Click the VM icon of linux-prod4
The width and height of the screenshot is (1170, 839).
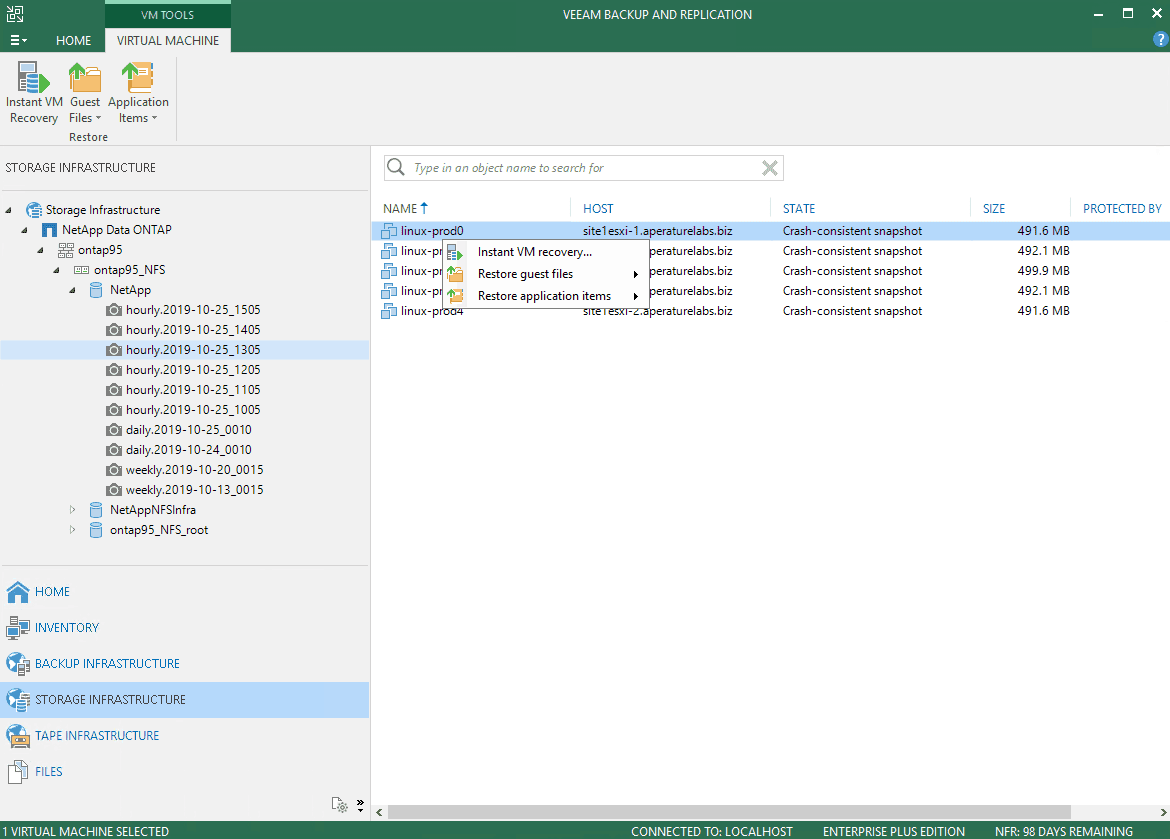(x=389, y=311)
